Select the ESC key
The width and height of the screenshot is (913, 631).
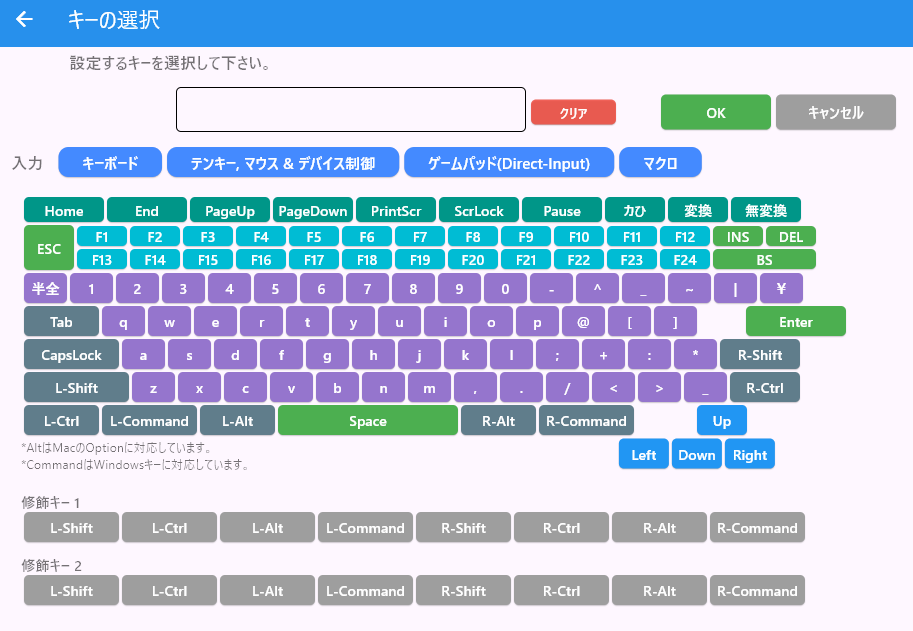click(49, 249)
